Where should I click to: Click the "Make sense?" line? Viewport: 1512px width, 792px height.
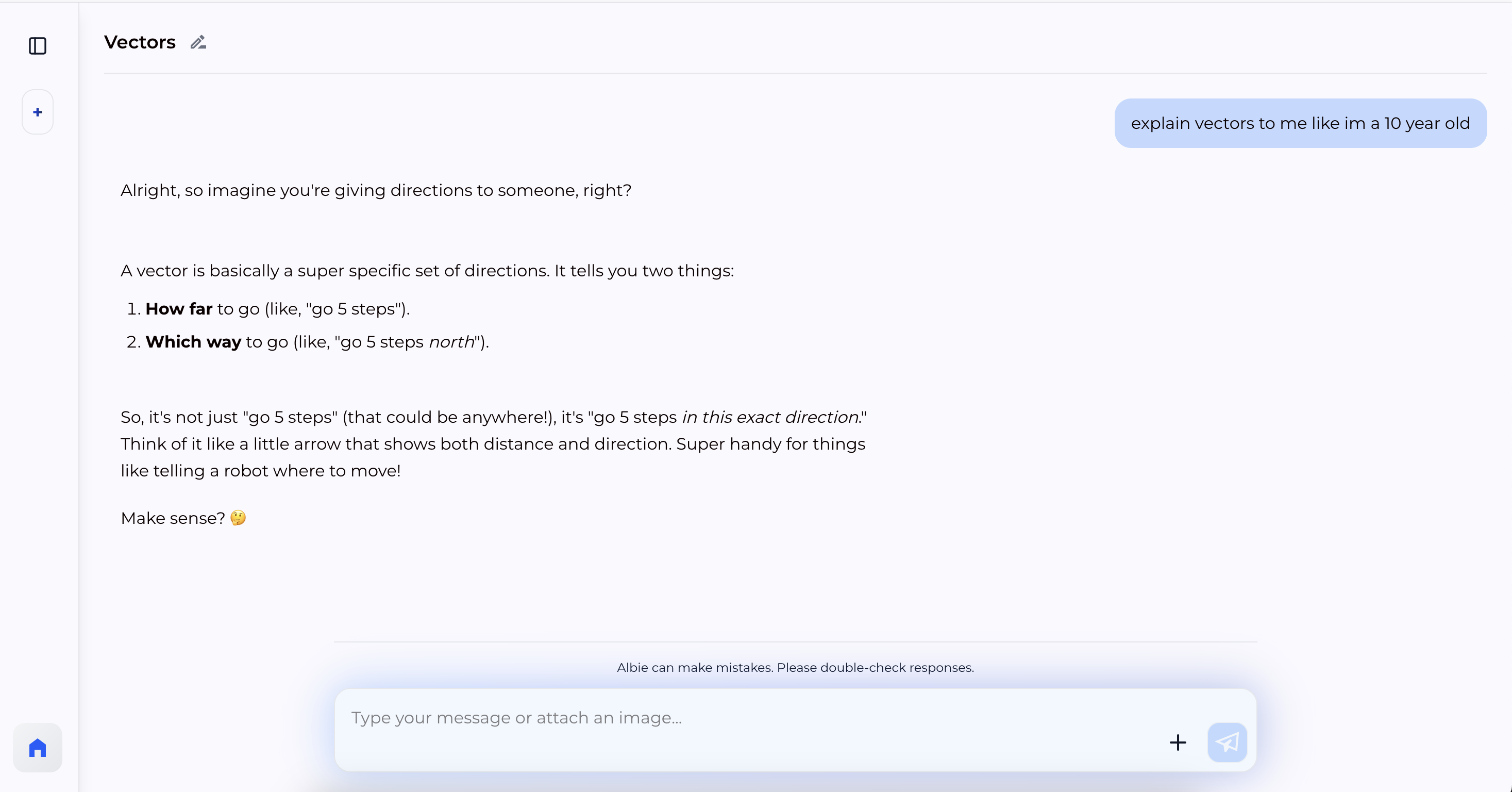172,518
